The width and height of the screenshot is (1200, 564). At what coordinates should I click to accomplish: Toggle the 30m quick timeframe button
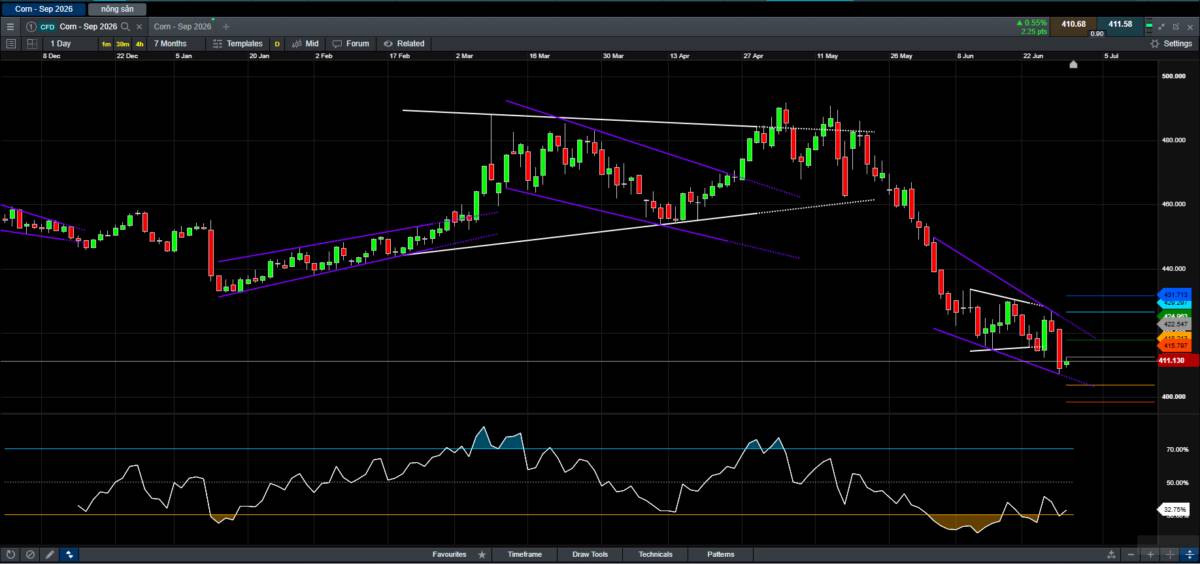[122, 44]
